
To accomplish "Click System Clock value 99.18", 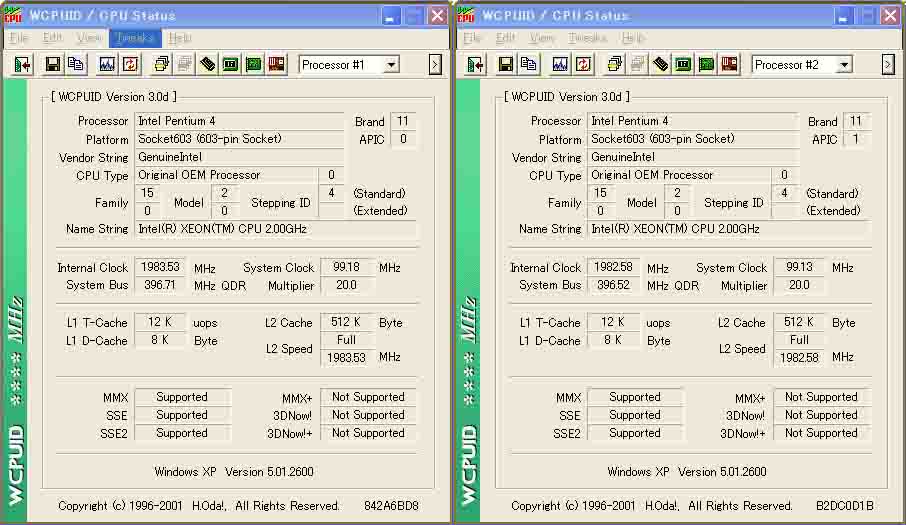I will pos(347,267).
